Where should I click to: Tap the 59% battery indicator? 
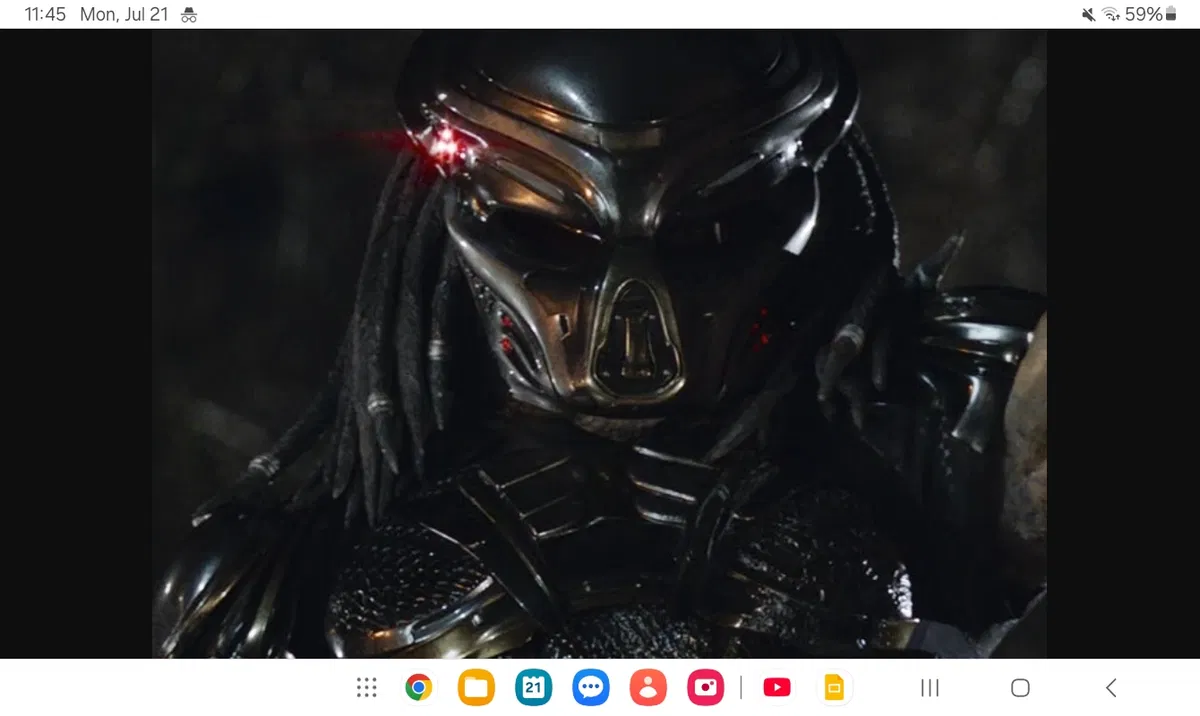[1151, 15]
